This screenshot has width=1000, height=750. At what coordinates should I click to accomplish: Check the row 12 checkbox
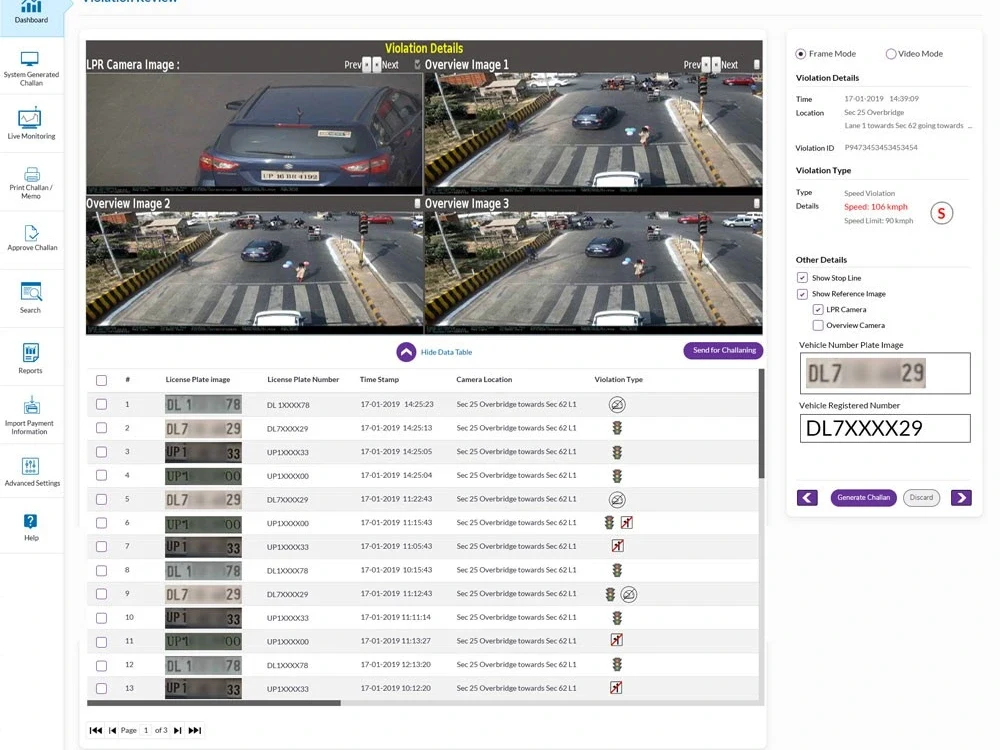pyautogui.click(x=101, y=666)
